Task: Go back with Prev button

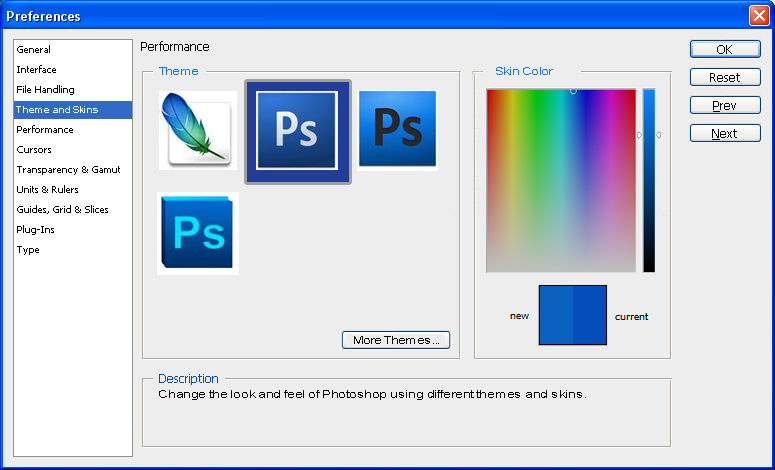Action: coord(725,105)
